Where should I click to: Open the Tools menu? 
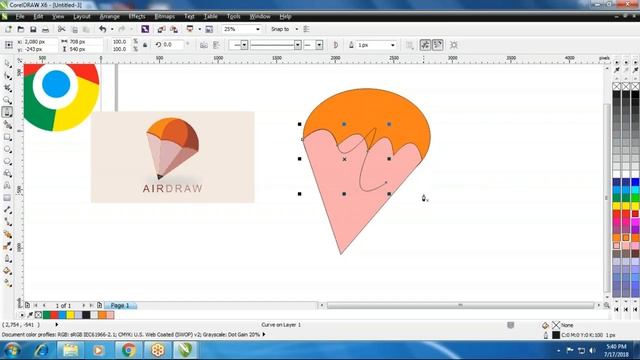click(x=233, y=16)
